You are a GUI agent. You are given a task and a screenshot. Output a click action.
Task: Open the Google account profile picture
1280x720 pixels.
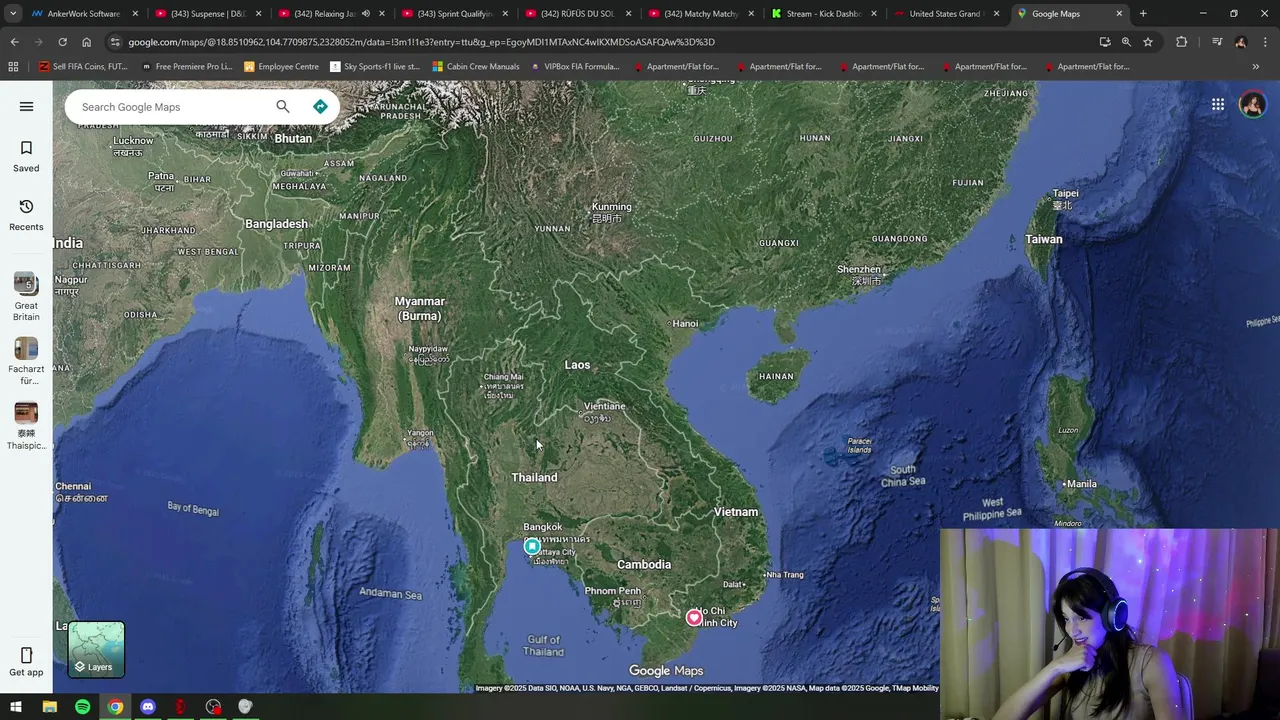pyautogui.click(x=1252, y=104)
